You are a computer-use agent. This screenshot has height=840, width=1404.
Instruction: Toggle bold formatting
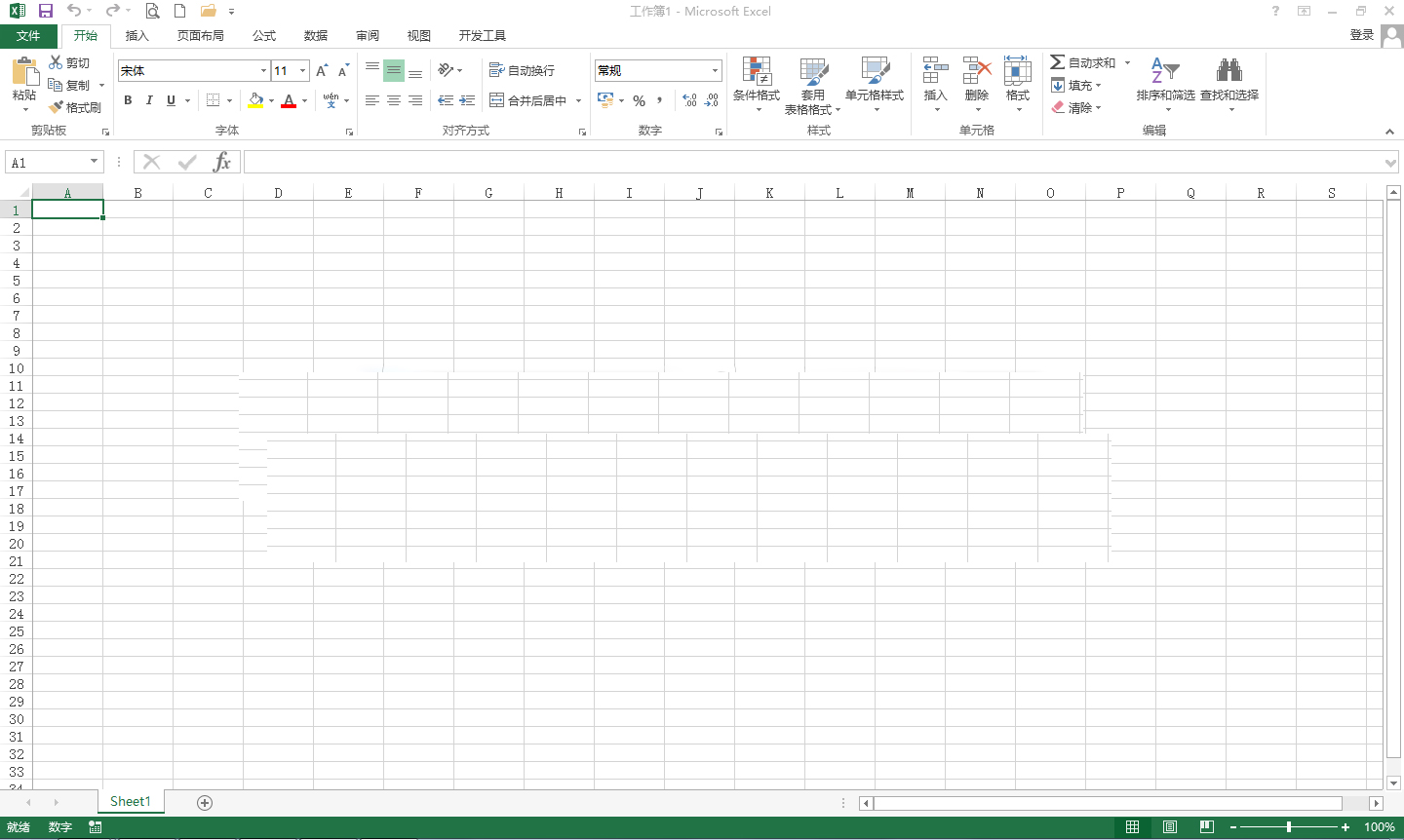click(128, 100)
